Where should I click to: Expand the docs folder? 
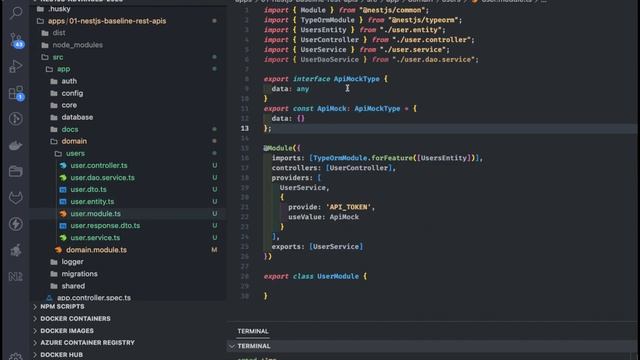70,129
